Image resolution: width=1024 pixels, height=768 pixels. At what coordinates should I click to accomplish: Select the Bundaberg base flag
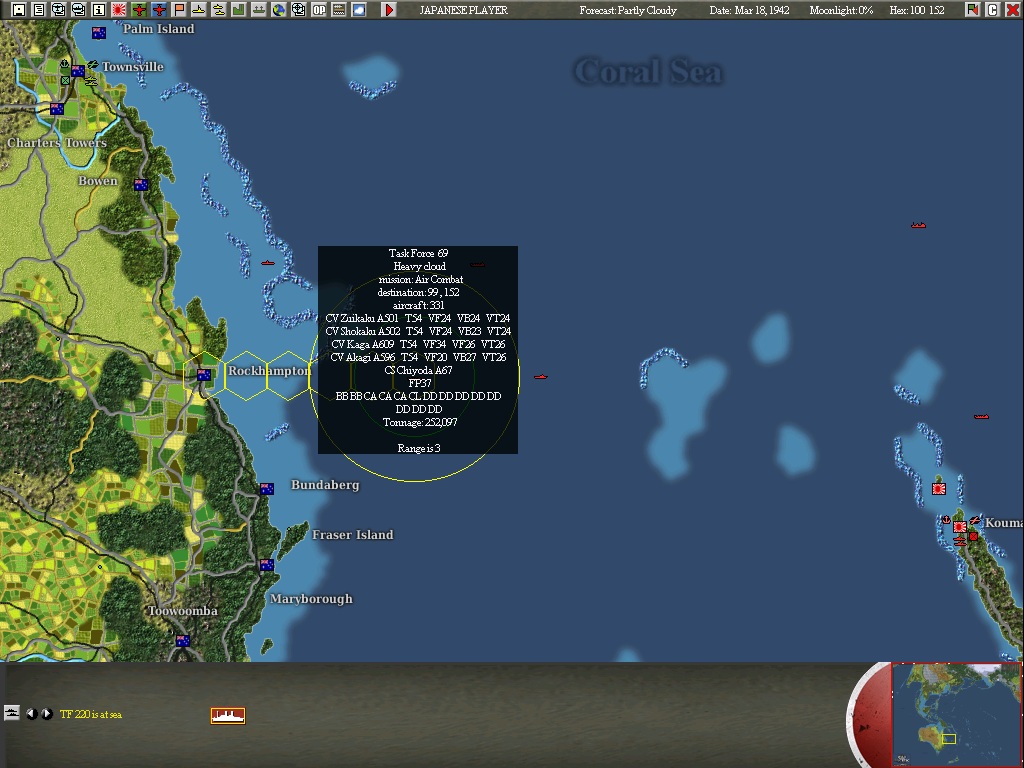click(266, 488)
